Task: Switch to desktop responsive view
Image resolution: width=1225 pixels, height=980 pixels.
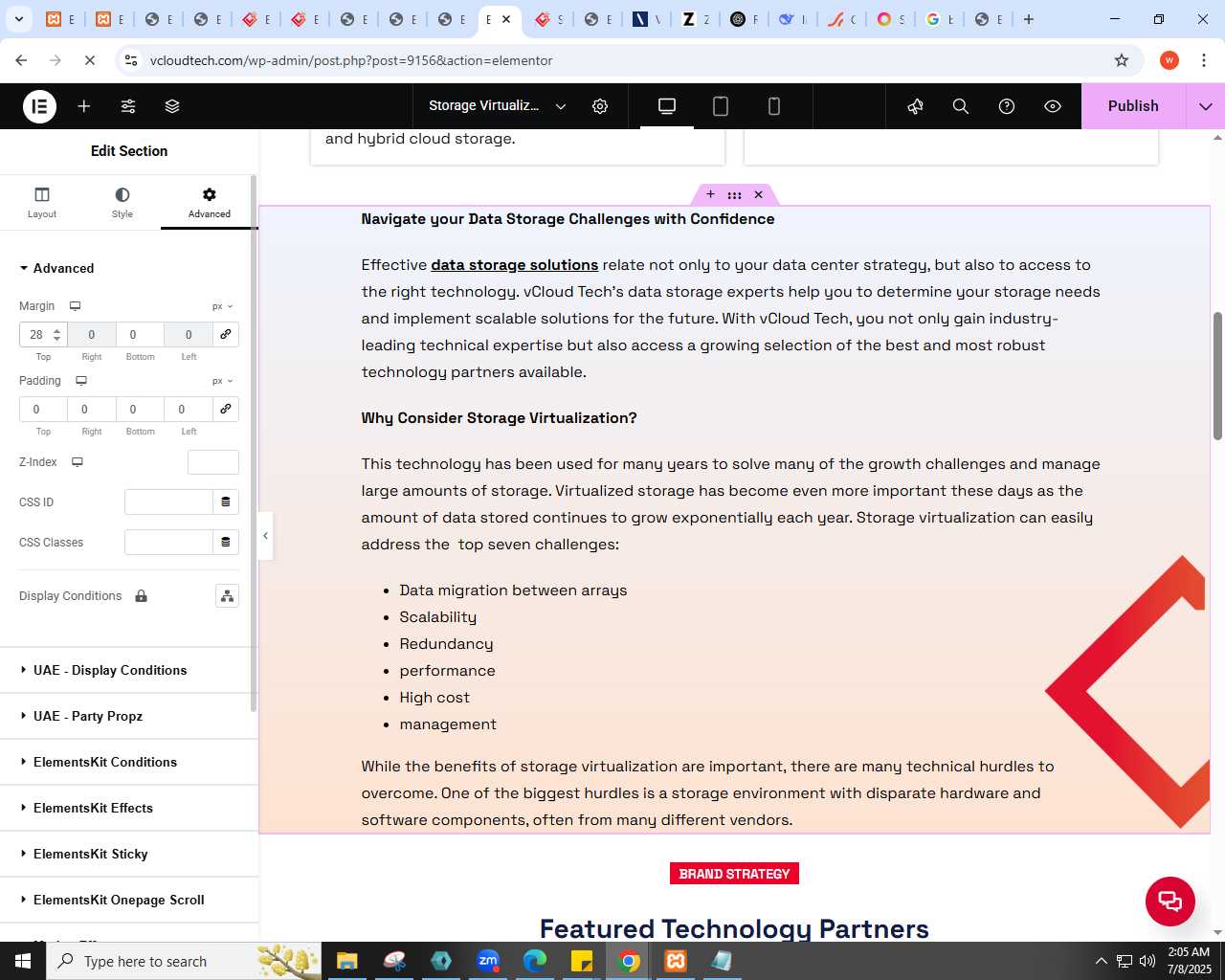Action: pos(667,106)
